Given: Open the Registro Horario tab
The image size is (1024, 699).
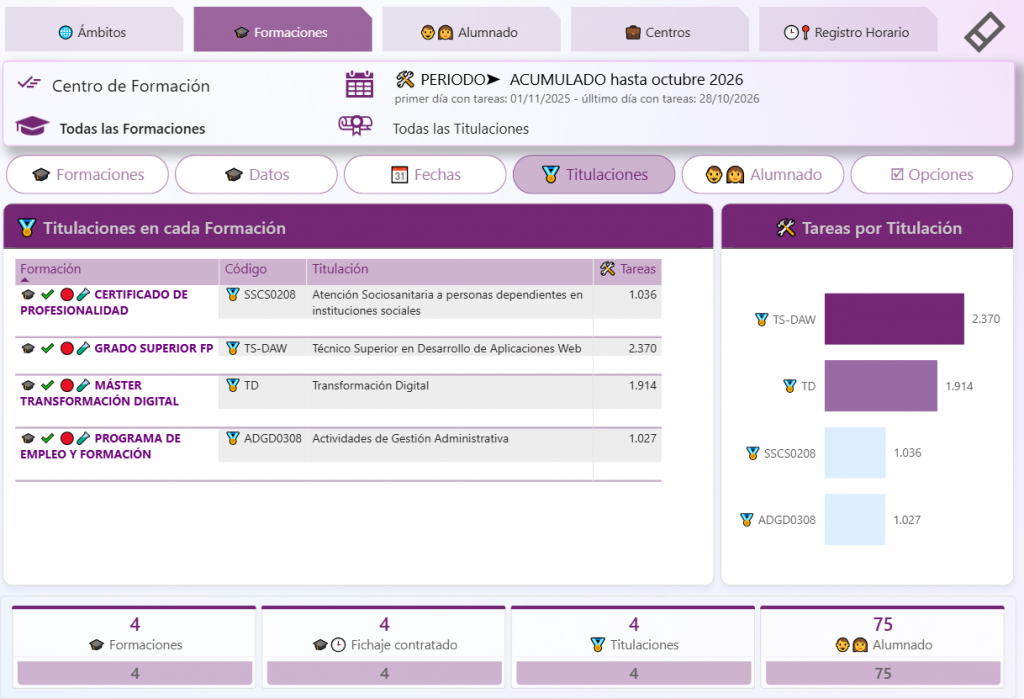Looking at the screenshot, I should point(848,31).
